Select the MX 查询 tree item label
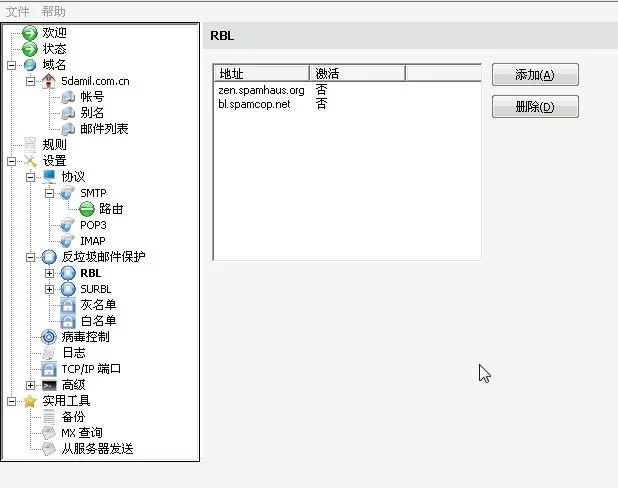Viewport: 618px width, 488px height. tap(82, 433)
